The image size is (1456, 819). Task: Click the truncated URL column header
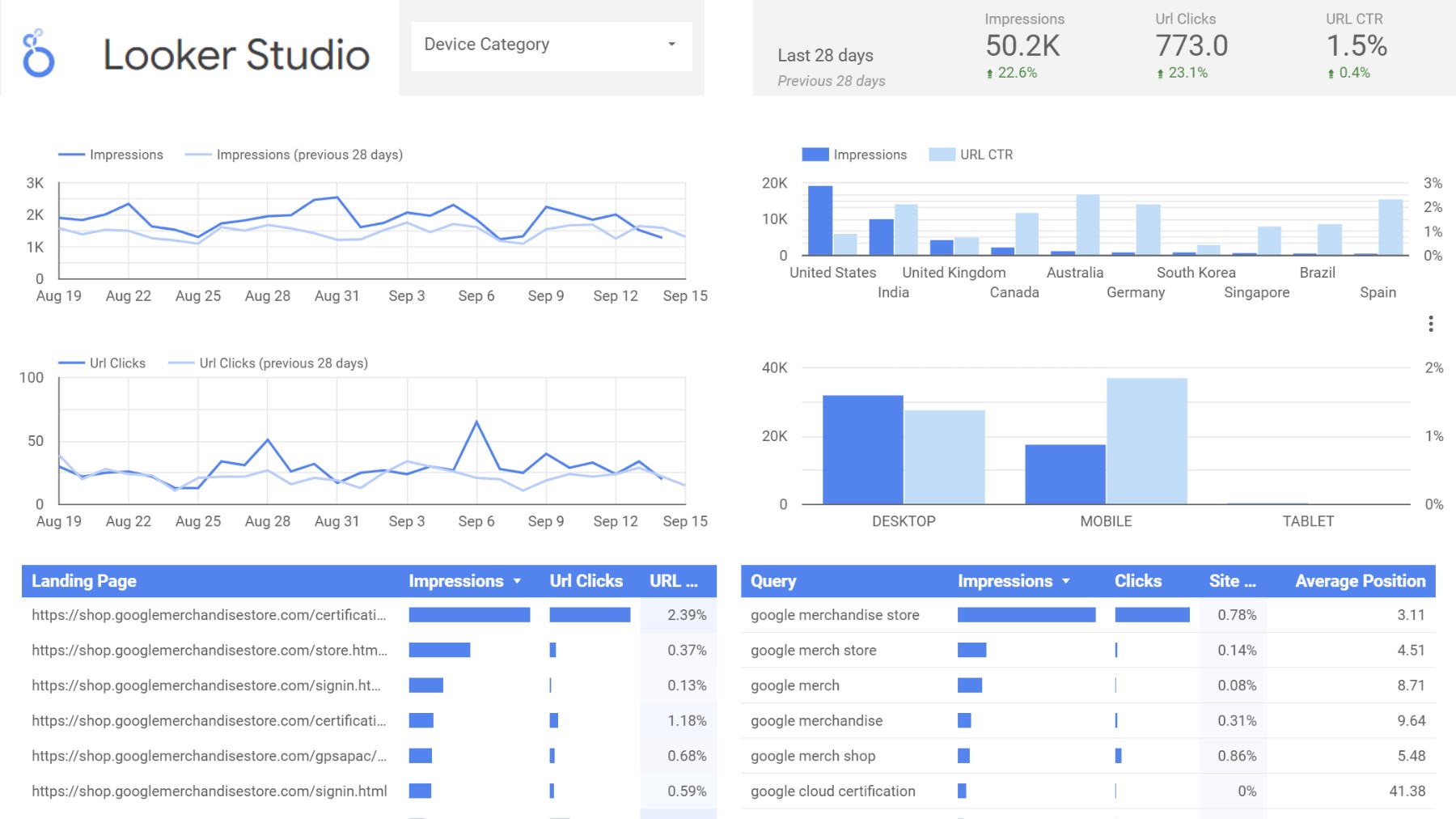pos(674,581)
